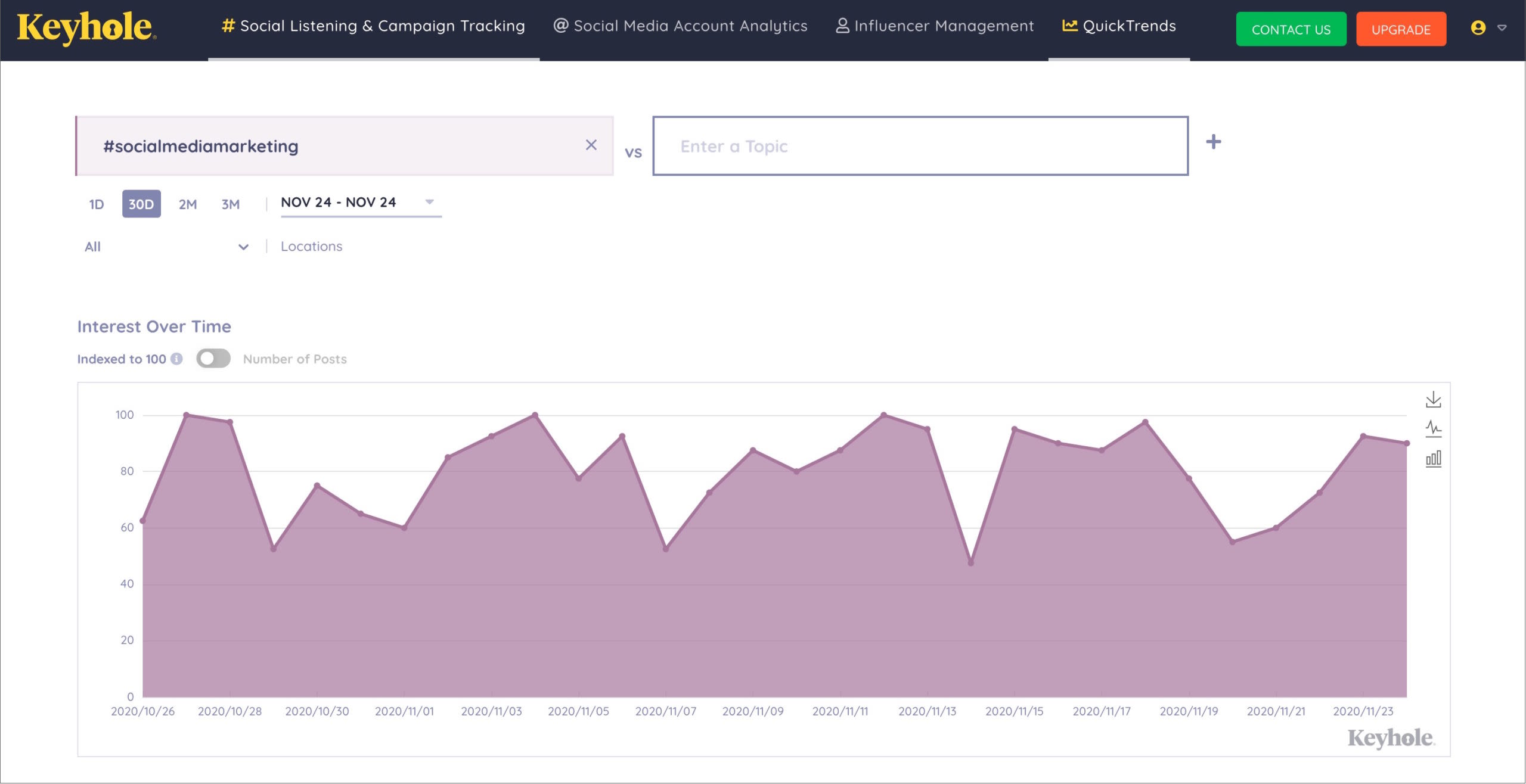Click the Number of Posts label
Screen dimensions: 1526x784
point(294,359)
